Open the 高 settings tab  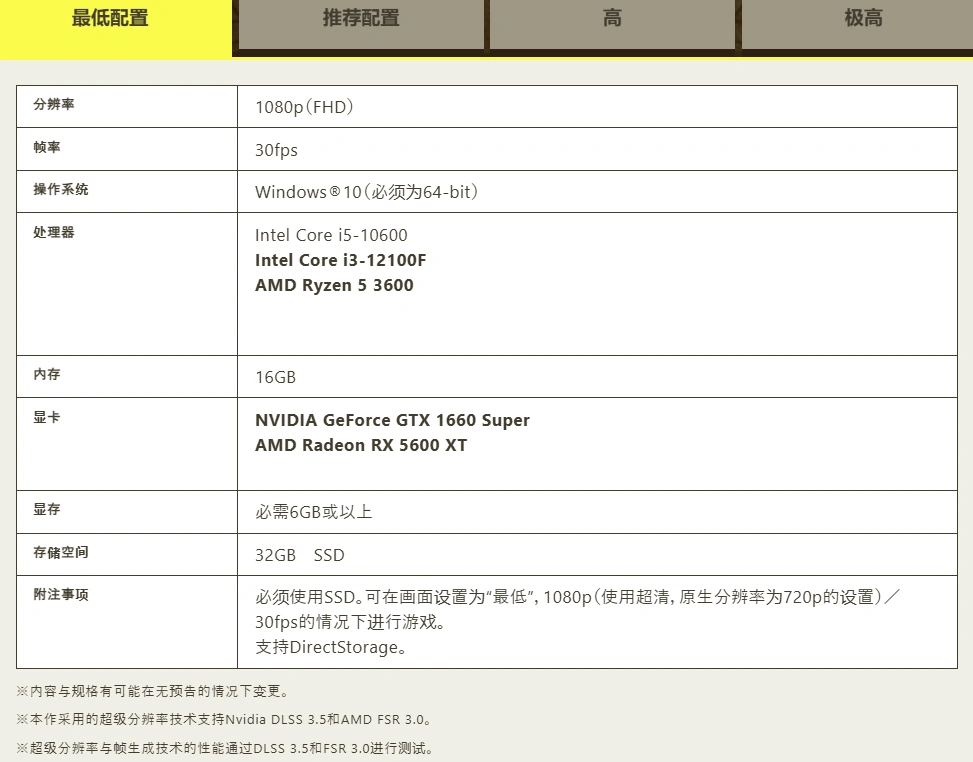(612, 19)
